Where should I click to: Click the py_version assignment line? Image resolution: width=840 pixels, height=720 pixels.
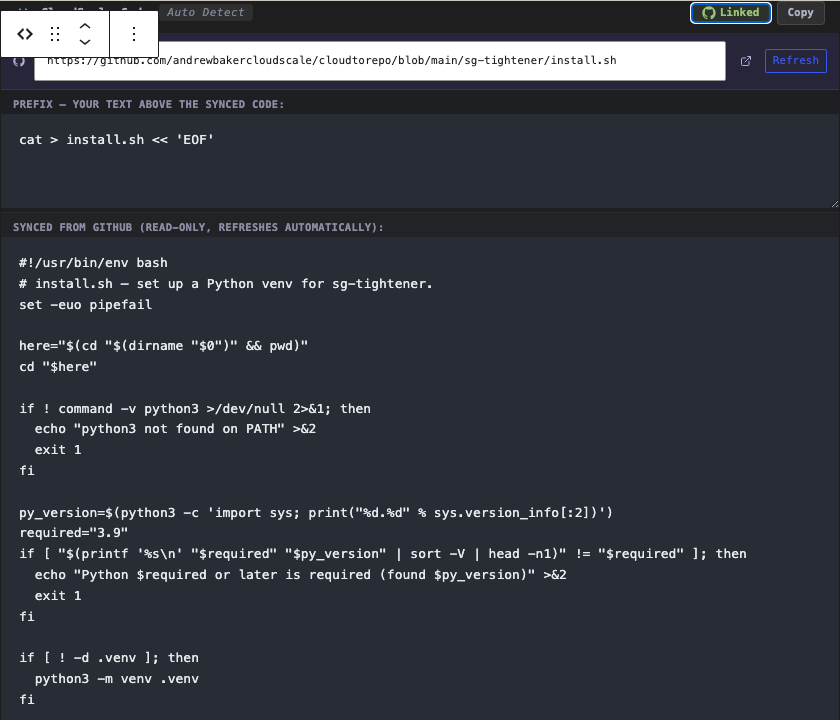coord(316,513)
